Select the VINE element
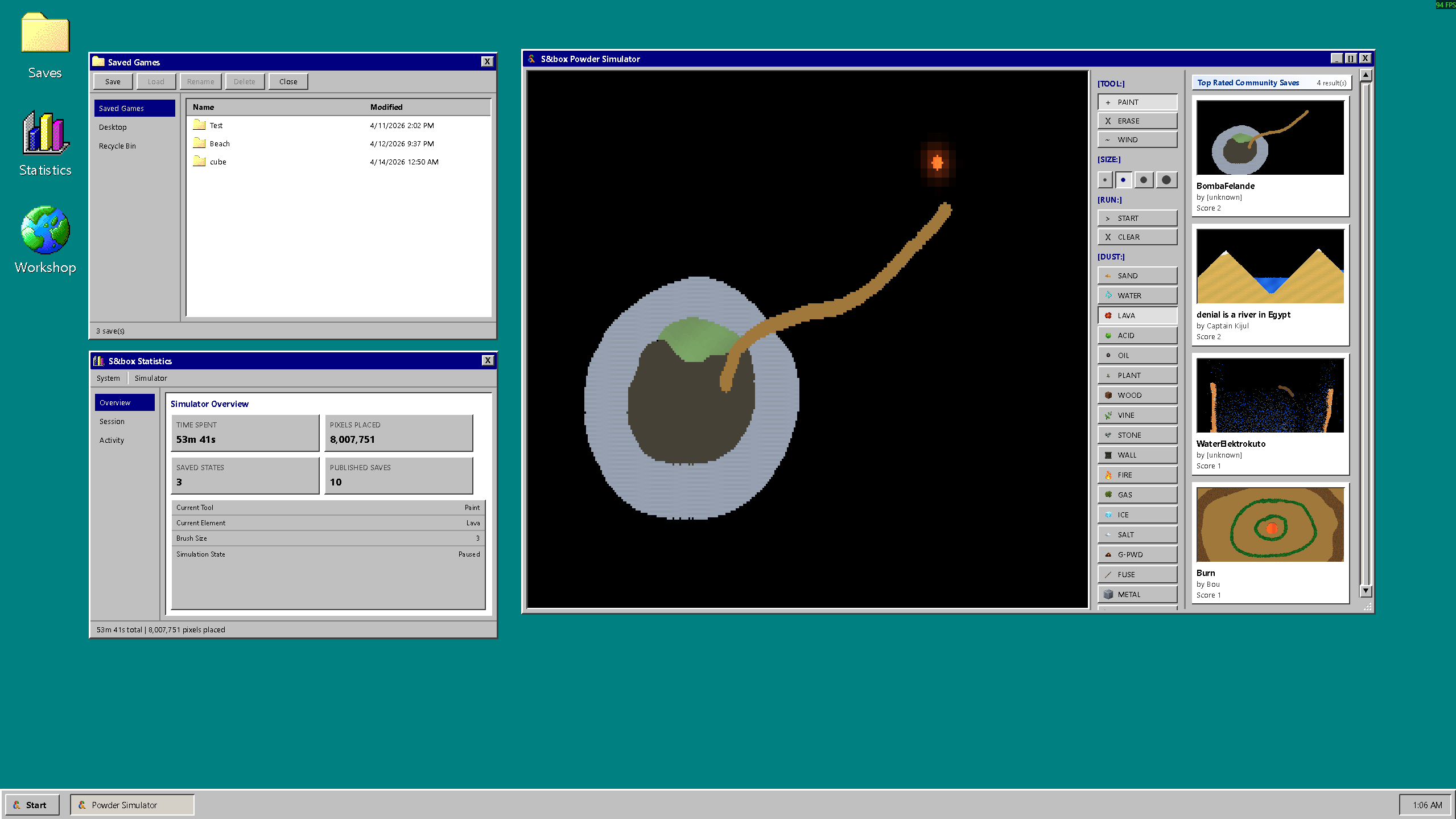 point(1137,415)
